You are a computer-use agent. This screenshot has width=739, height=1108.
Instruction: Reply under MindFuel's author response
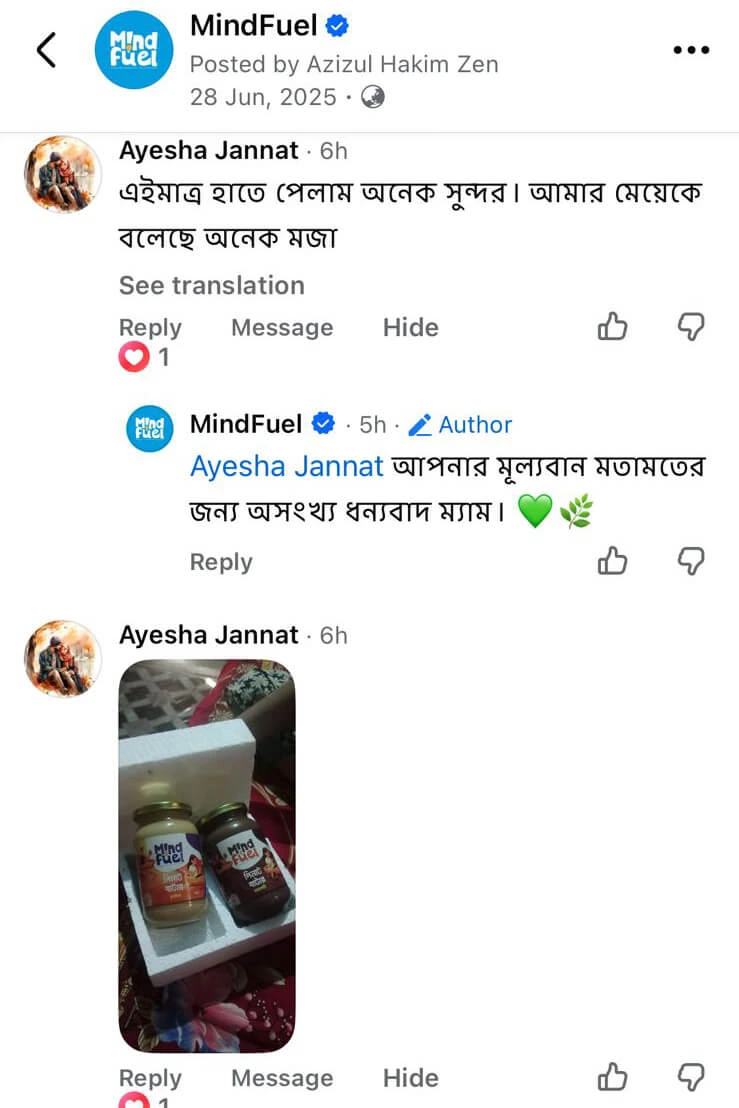pyautogui.click(x=221, y=562)
